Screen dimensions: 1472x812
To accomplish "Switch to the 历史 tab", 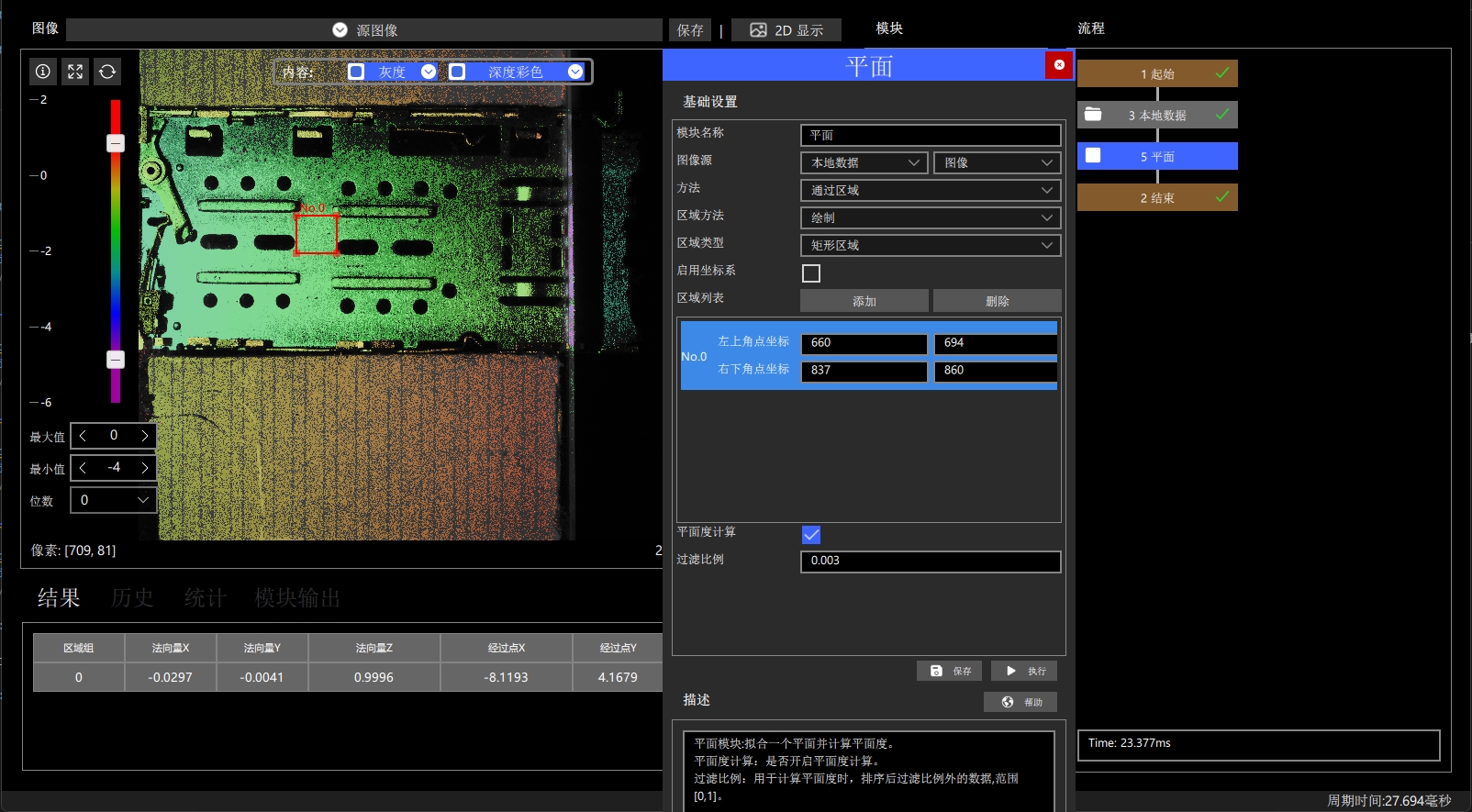I will (x=132, y=598).
